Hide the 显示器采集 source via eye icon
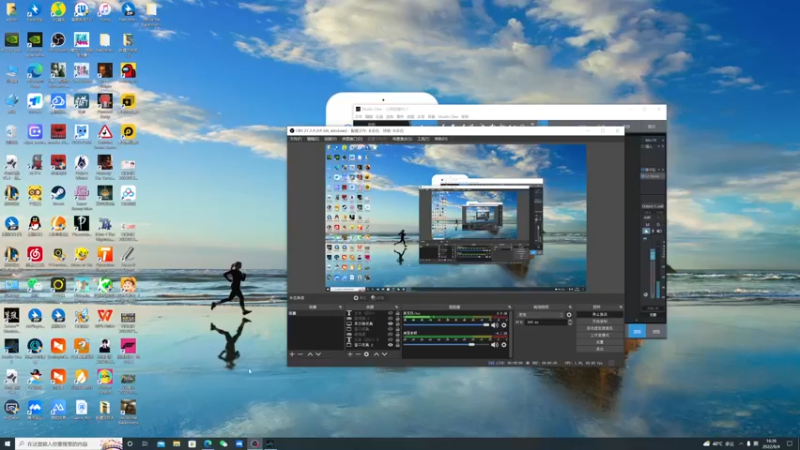Image resolution: width=800 pixels, height=450 pixels. point(390,323)
